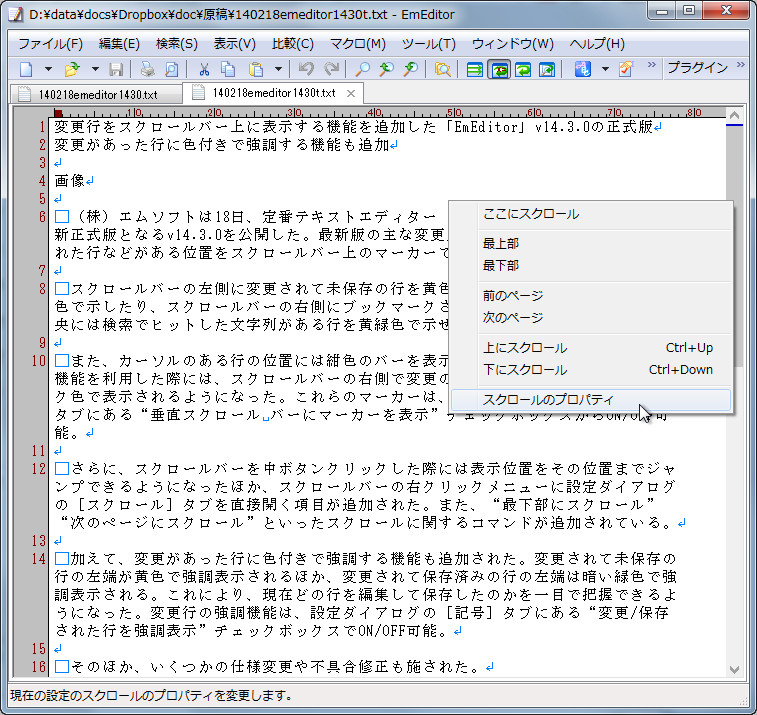Viewport: 757px width, 715px height.
Task: Click the configuration properties icon
Action: click(x=626, y=70)
